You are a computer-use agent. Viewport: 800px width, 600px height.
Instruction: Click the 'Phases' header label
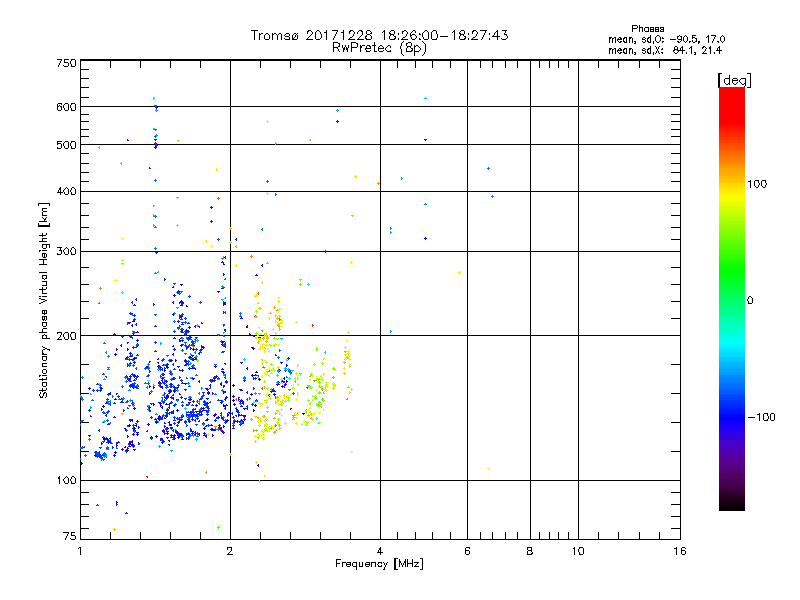pos(647,29)
